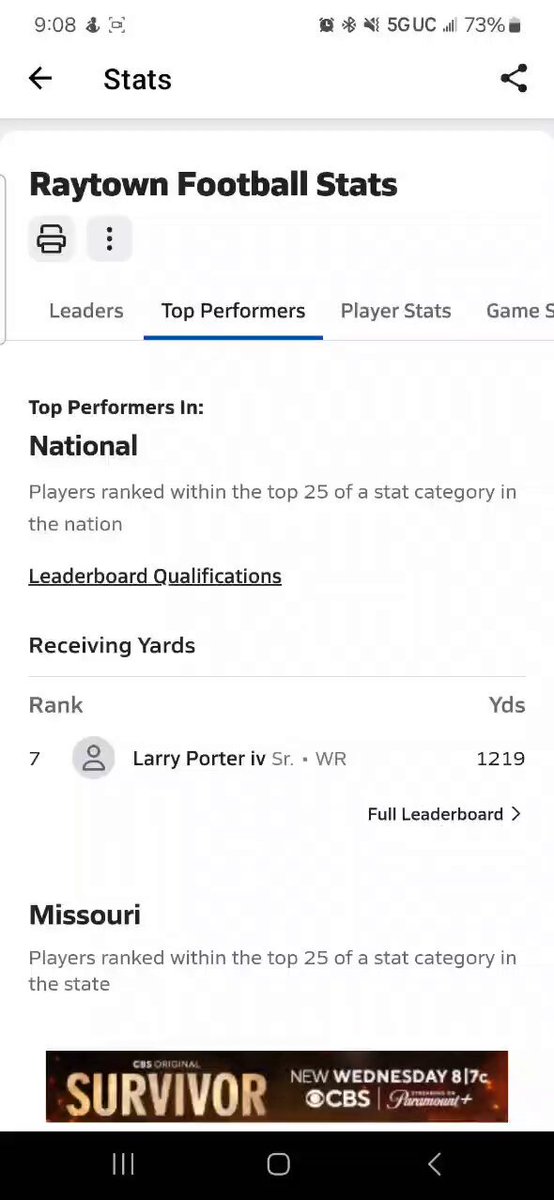
Task: Tap the Yds column header
Action: [507, 705]
